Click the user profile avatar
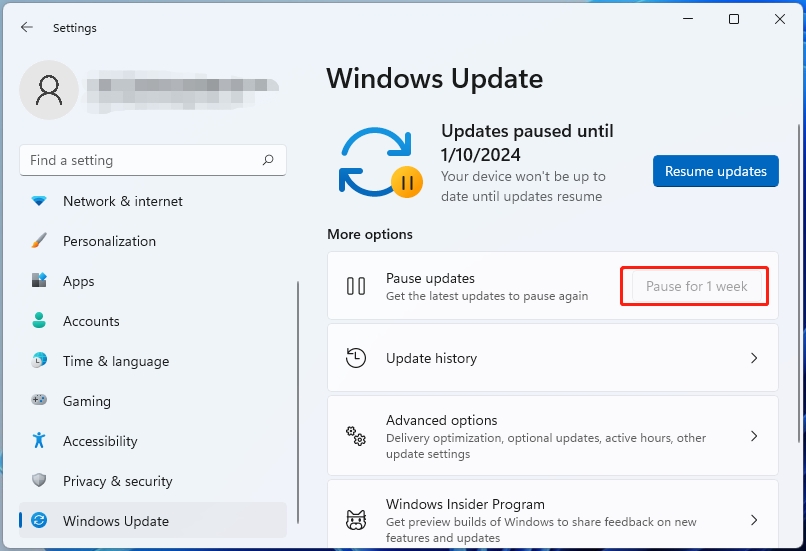The width and height of the screenshot is (806, 551). pyautogui.click(x=49, y=90)
